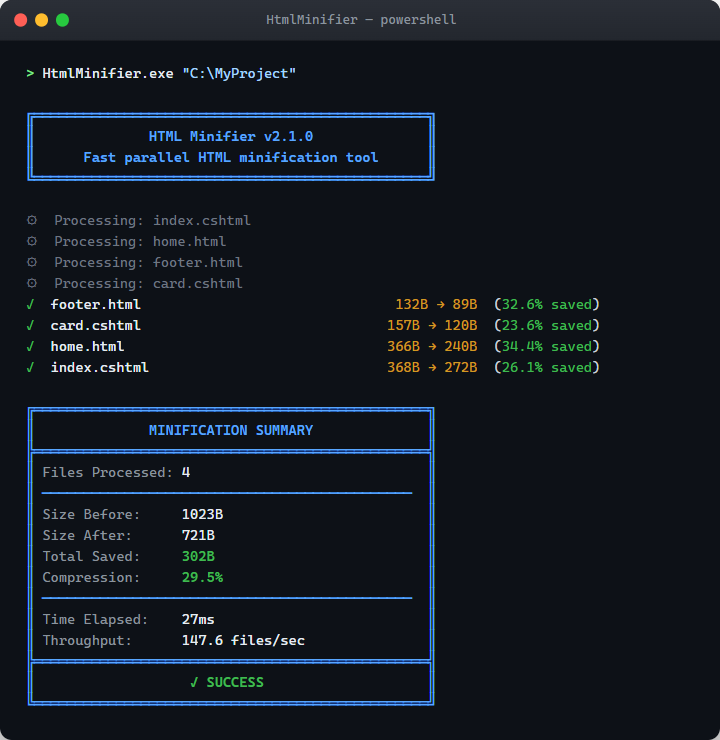
Task: Click the Files Processed value '4'
Action: point(186,472)
